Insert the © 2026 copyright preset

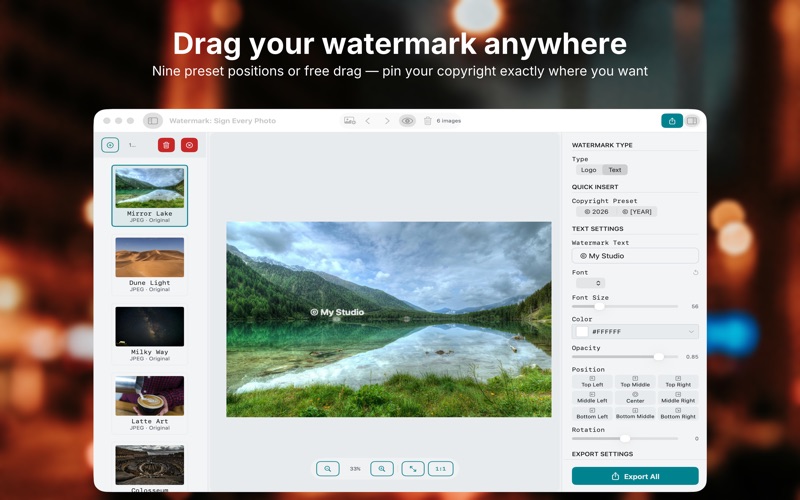pos(596,212)
